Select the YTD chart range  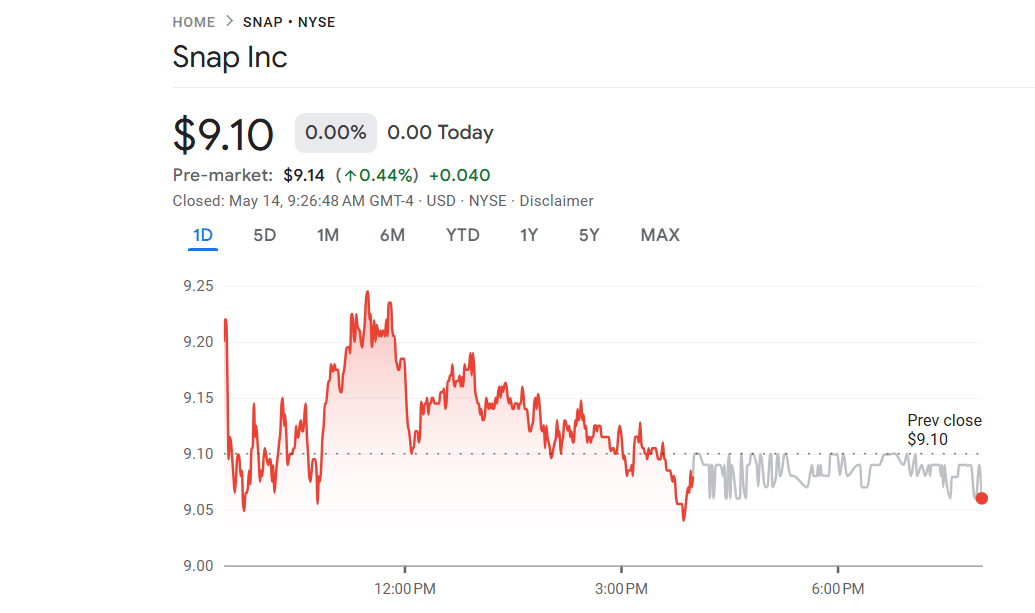coord(463,236)
